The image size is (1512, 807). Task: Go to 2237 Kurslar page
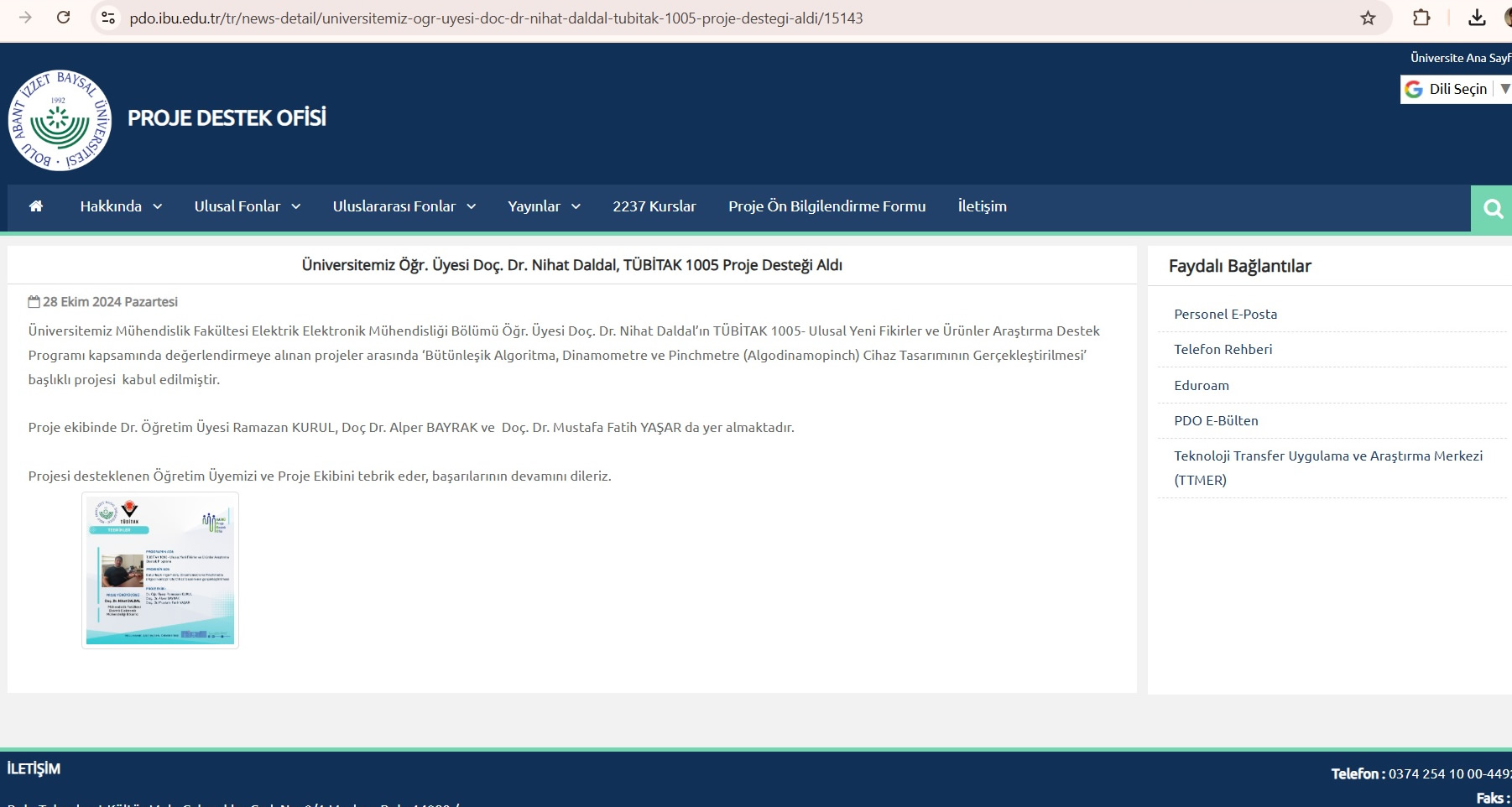point(654,206)
